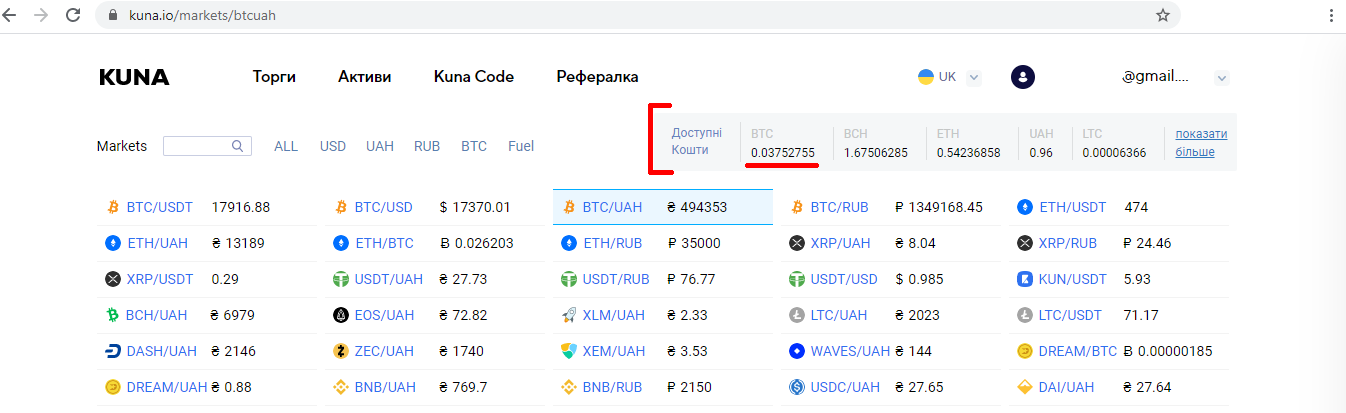
Task: Click the BCH balance 1.67506285
Action: tap(876, 153)
